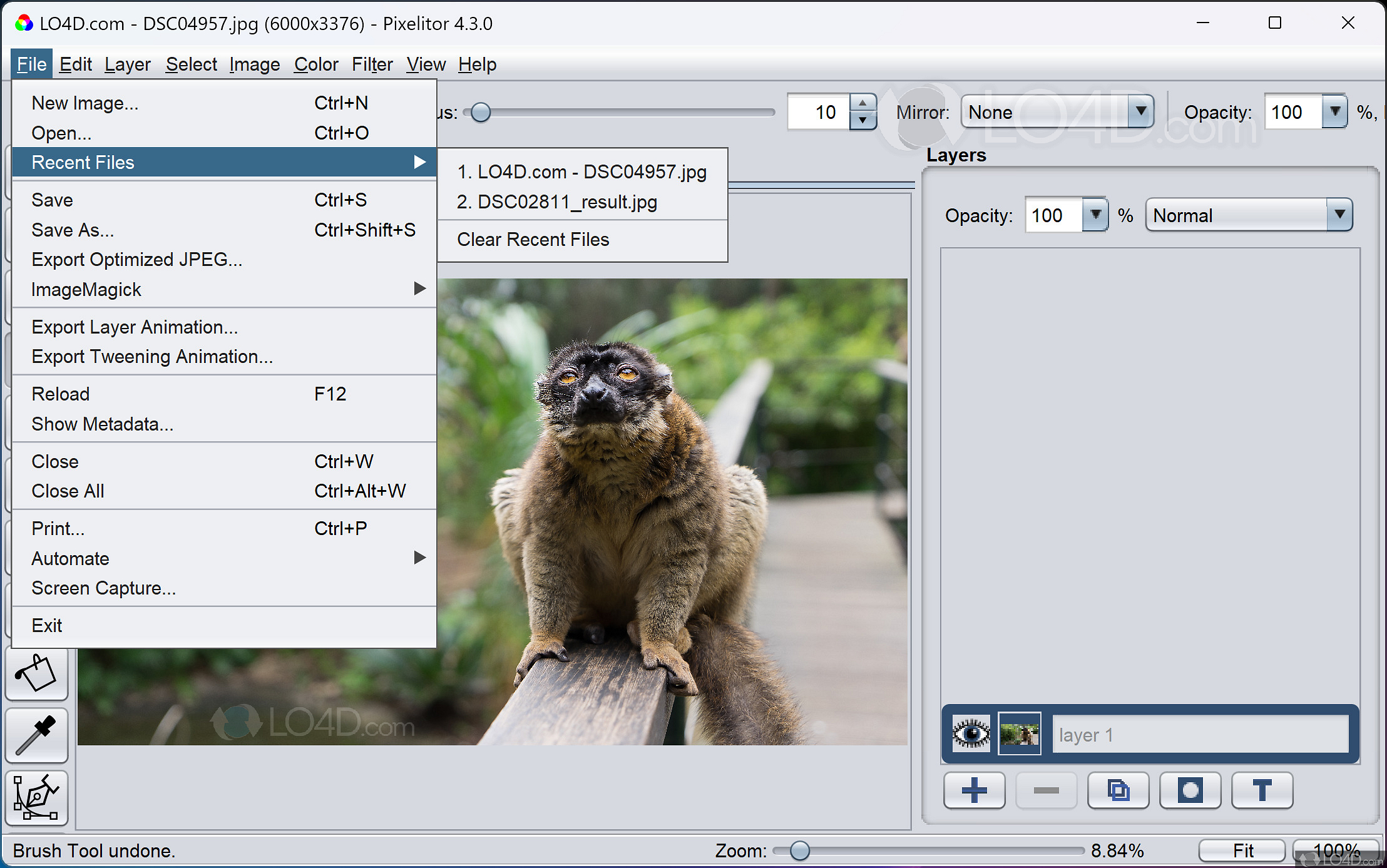Viewport: 1387px width, 868px height.
Task: Open the Image menu
Action: click(x=255, y=64)
